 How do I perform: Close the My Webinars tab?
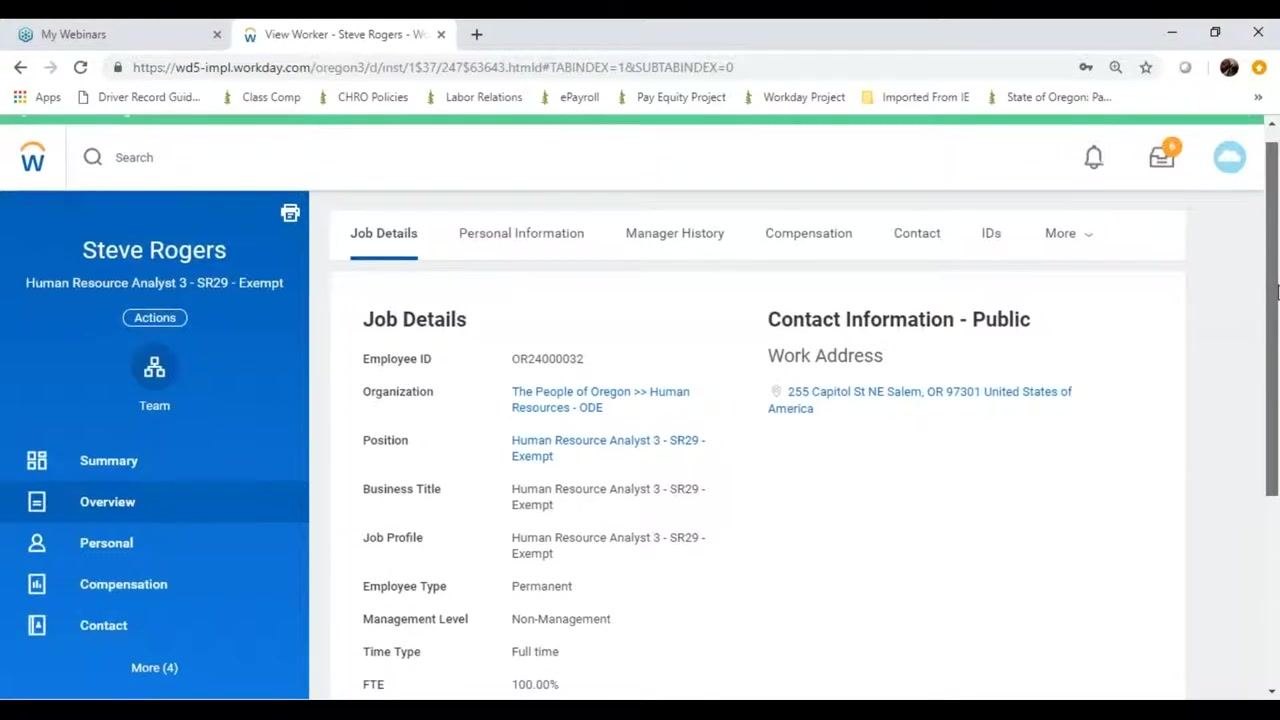[217, 34]
